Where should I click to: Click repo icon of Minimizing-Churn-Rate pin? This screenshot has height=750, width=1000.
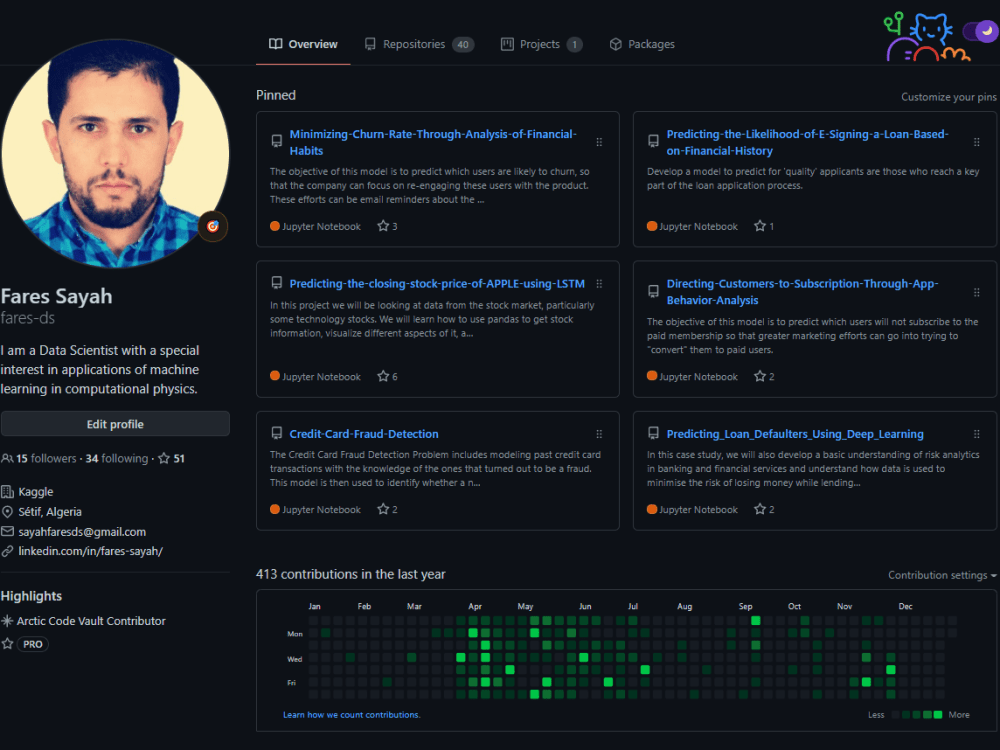pyautogui.click(x=277, y=141)
